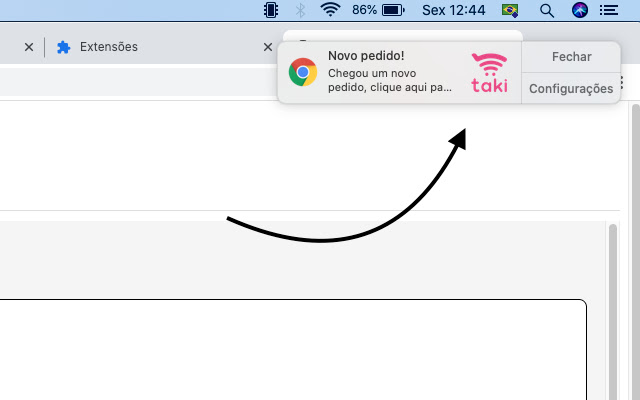Open the Wi-Fi menu

coord(330,9)
